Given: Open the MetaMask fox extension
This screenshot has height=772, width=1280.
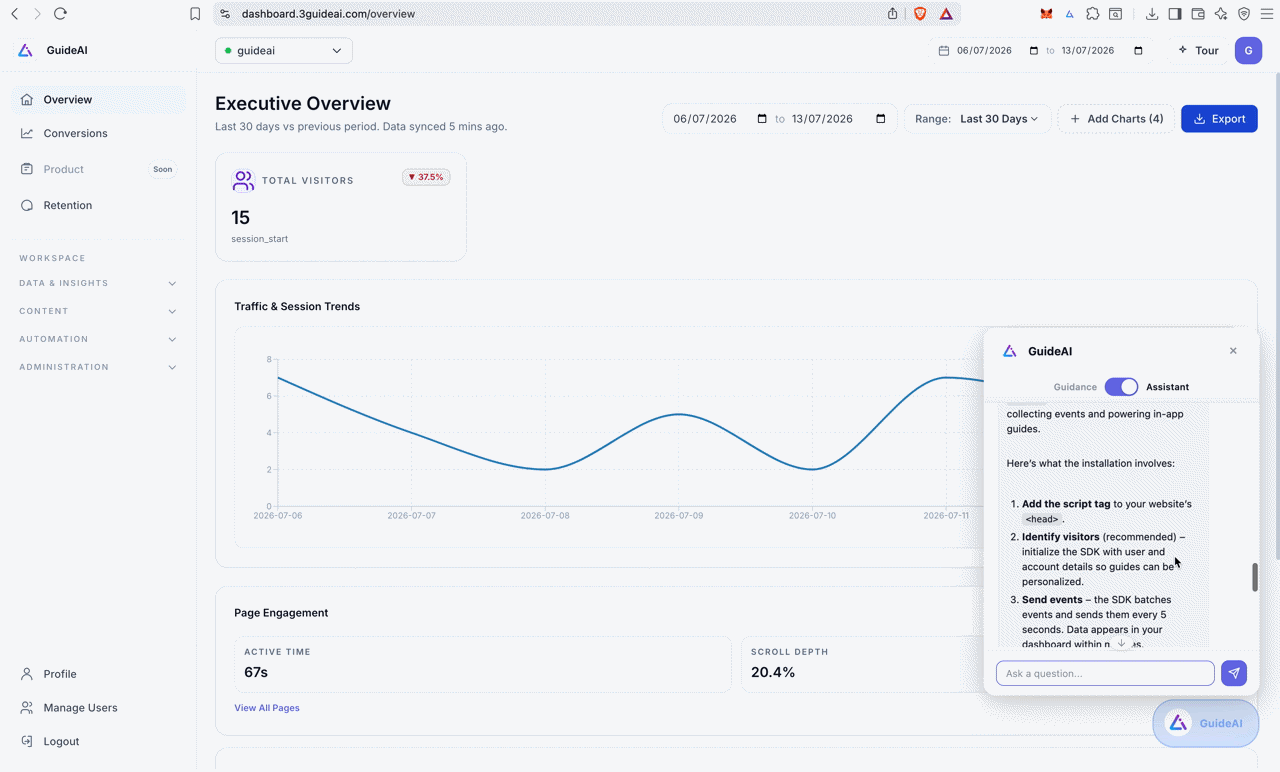Looking at the screenshot, I should [x=1046, y=14].
